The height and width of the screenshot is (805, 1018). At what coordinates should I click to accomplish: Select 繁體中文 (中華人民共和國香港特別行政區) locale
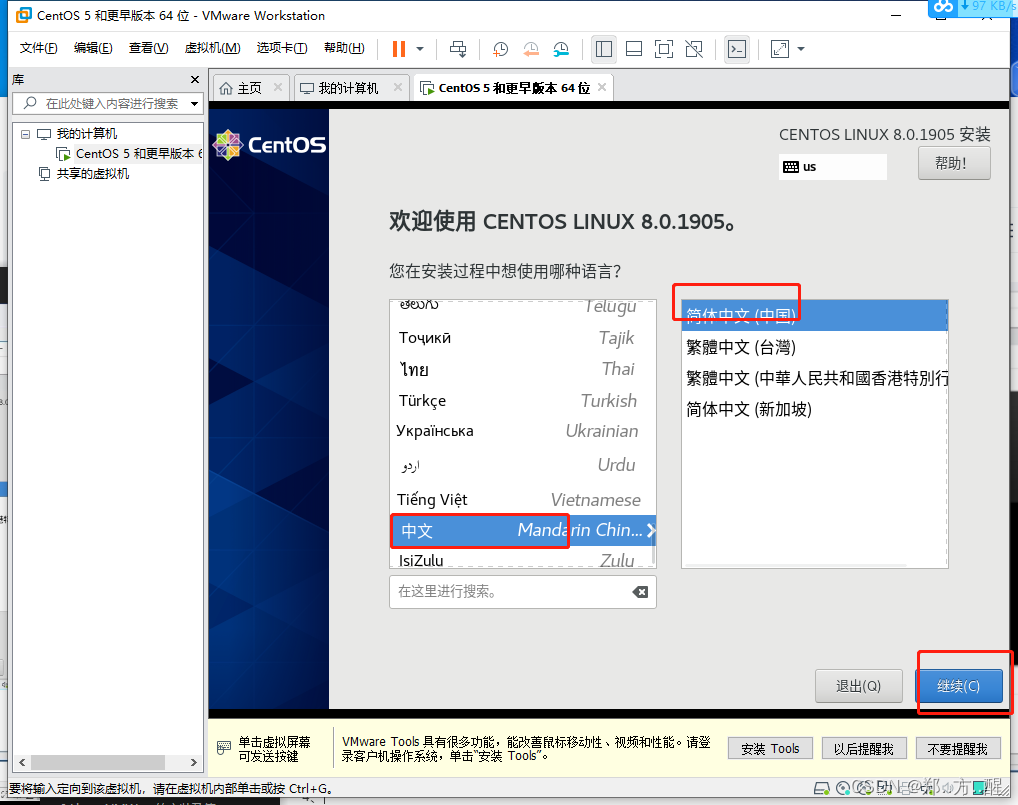click(x=814, y=378)
